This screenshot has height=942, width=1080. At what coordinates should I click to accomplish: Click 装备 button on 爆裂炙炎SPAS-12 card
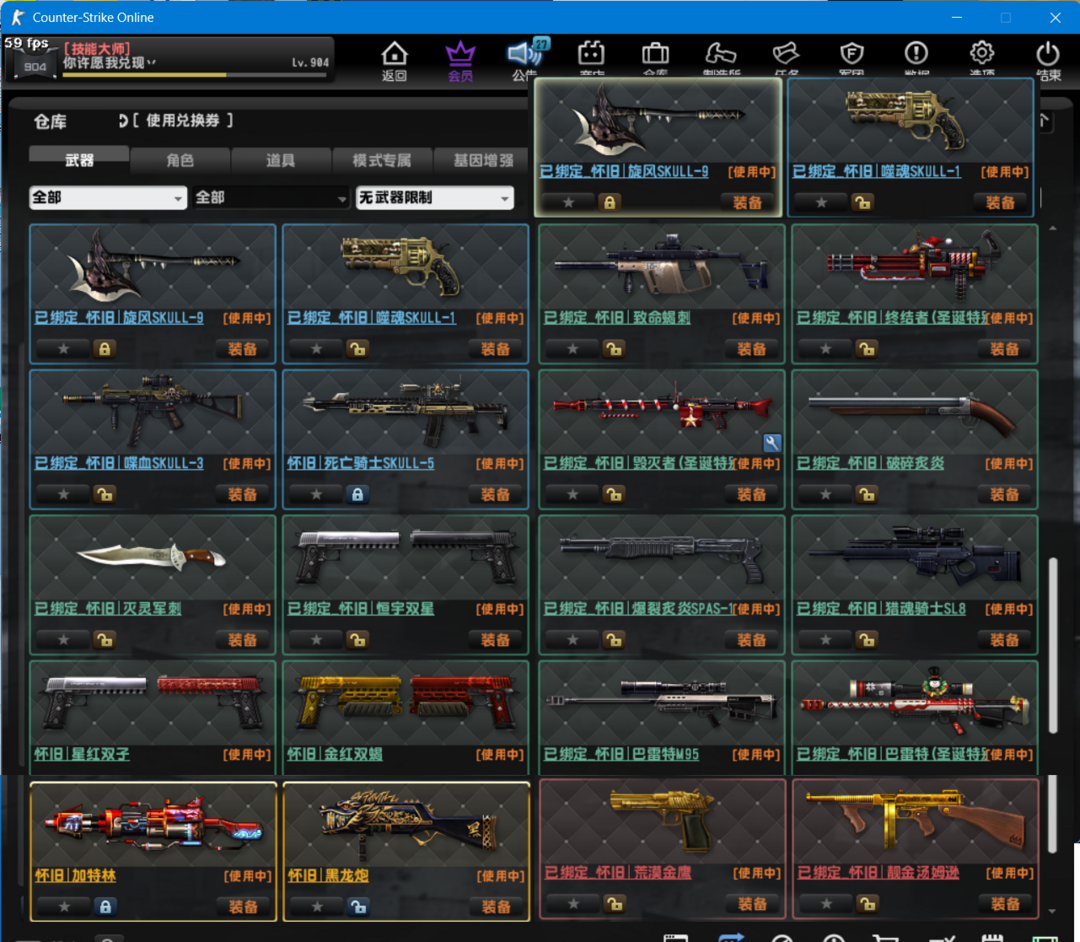(x=751, y=640)
